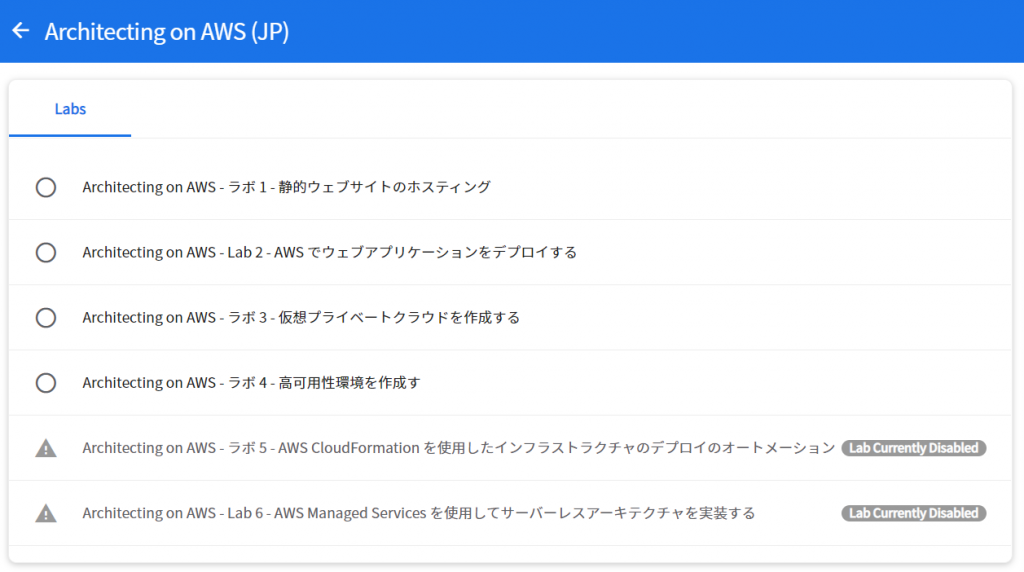
Task: Select the radio circle for ラボ 3
Action: pos(46,318)
